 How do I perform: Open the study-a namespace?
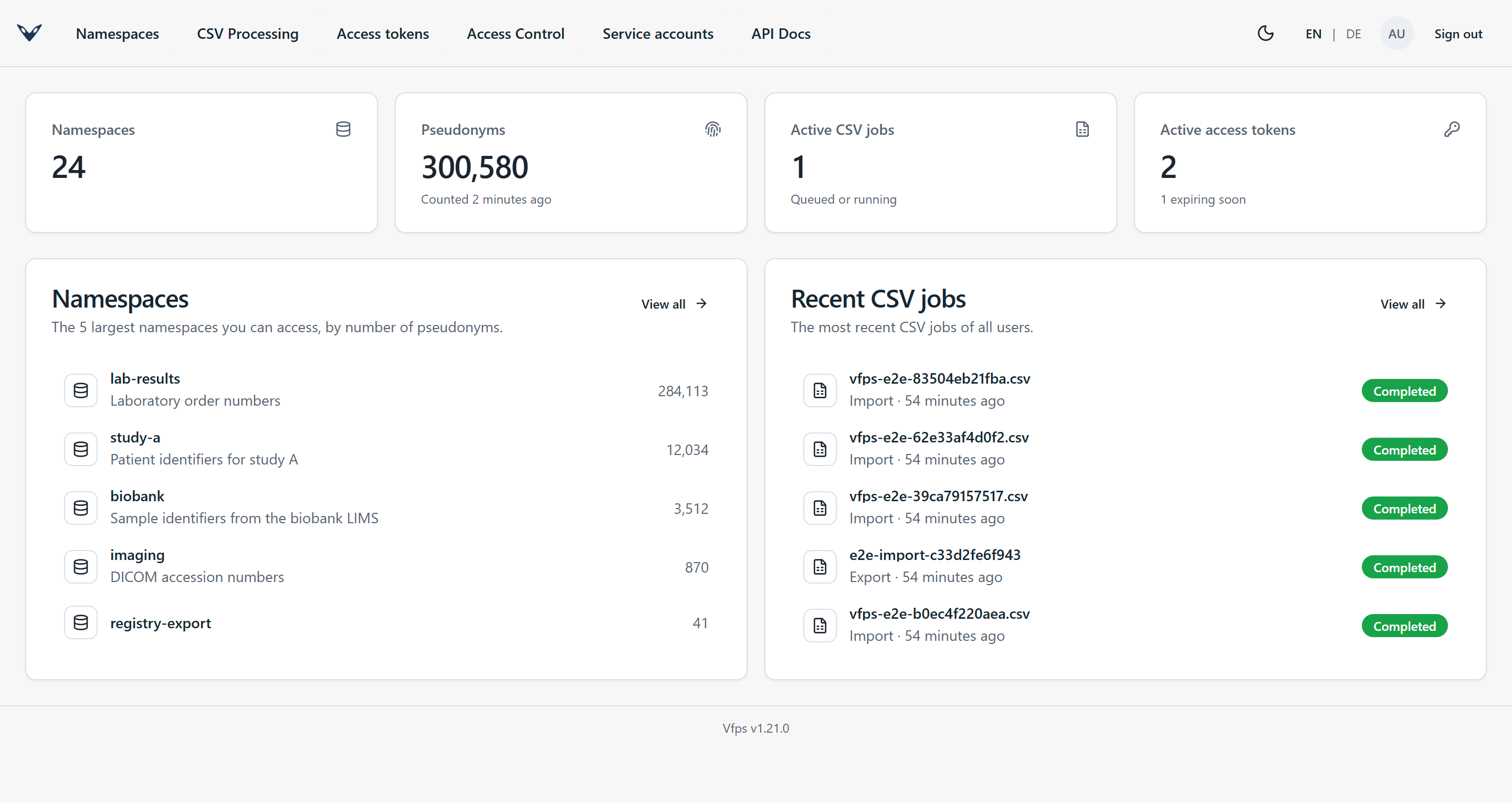pos(386,449)
